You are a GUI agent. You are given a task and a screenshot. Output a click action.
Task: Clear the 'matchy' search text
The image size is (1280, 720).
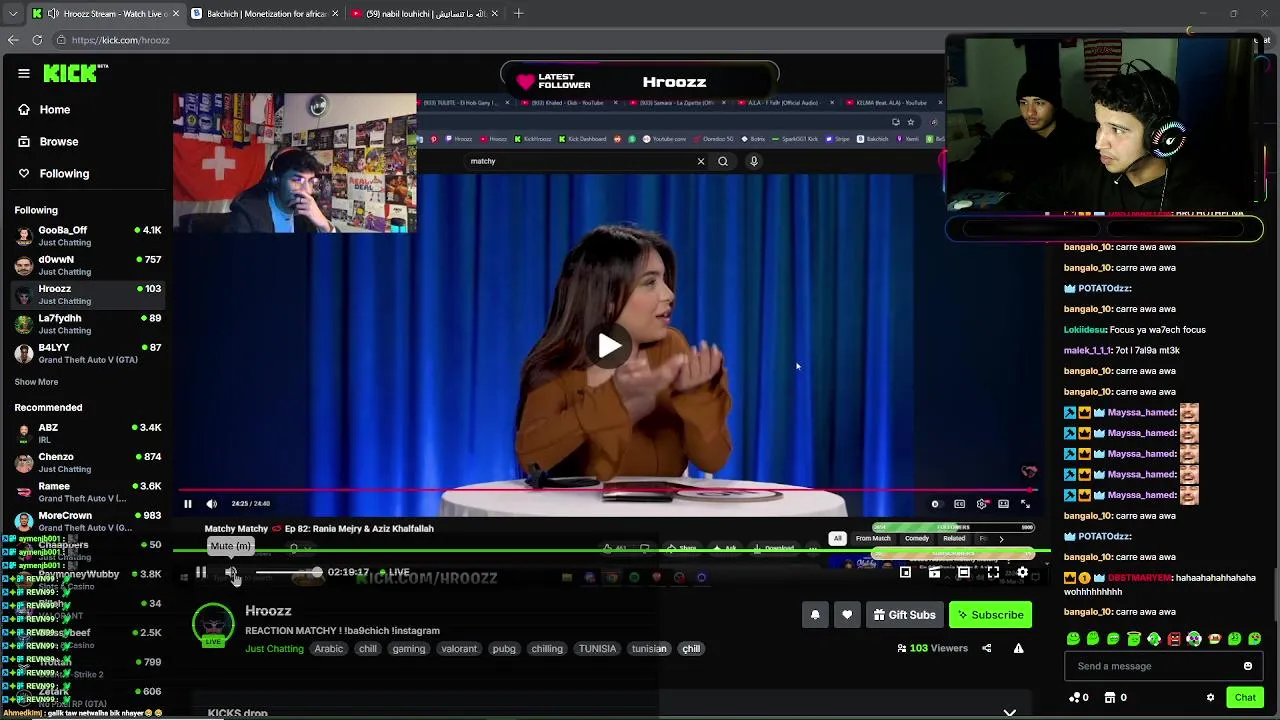click(x=701, y=161)
